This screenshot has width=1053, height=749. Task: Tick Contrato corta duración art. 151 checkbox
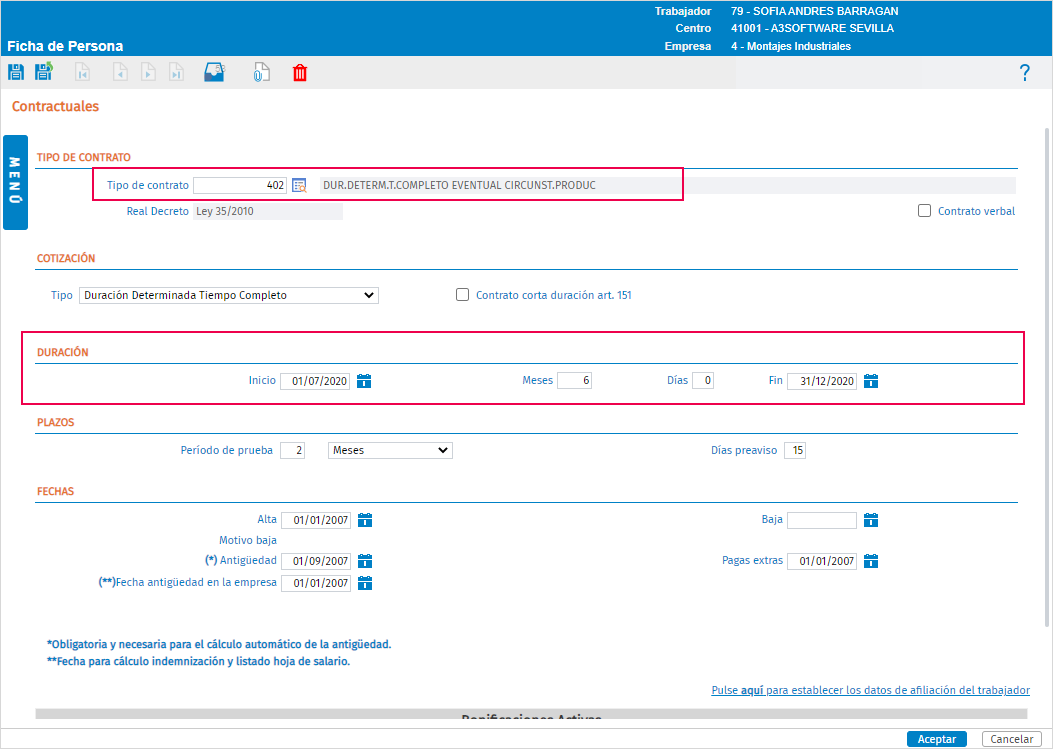(x=463, y=295)
